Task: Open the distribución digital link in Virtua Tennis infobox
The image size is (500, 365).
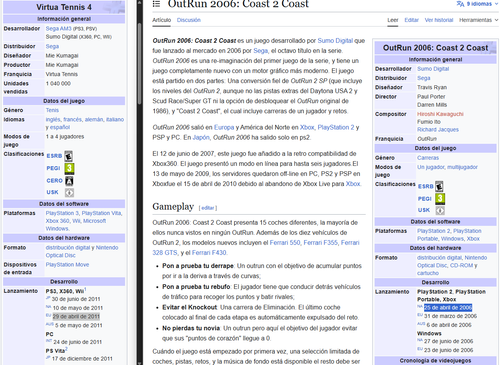Action: (x=68, y=248)
